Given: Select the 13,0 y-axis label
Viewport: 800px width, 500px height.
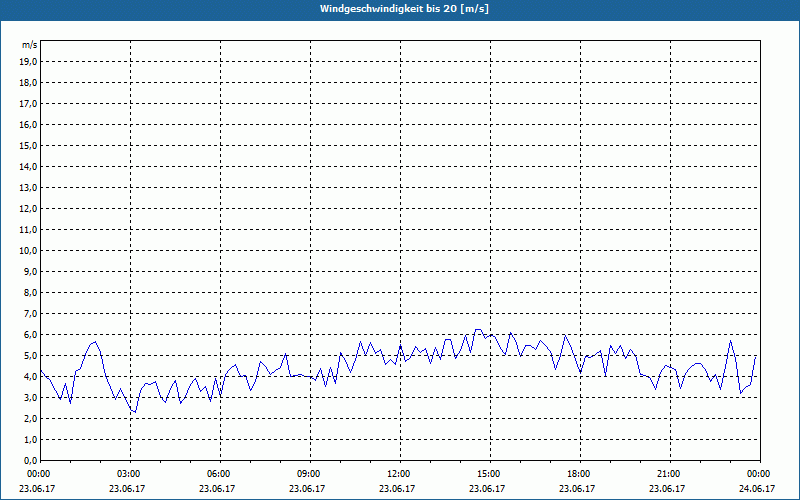Looking at the screenshot, I should [28, 188].
